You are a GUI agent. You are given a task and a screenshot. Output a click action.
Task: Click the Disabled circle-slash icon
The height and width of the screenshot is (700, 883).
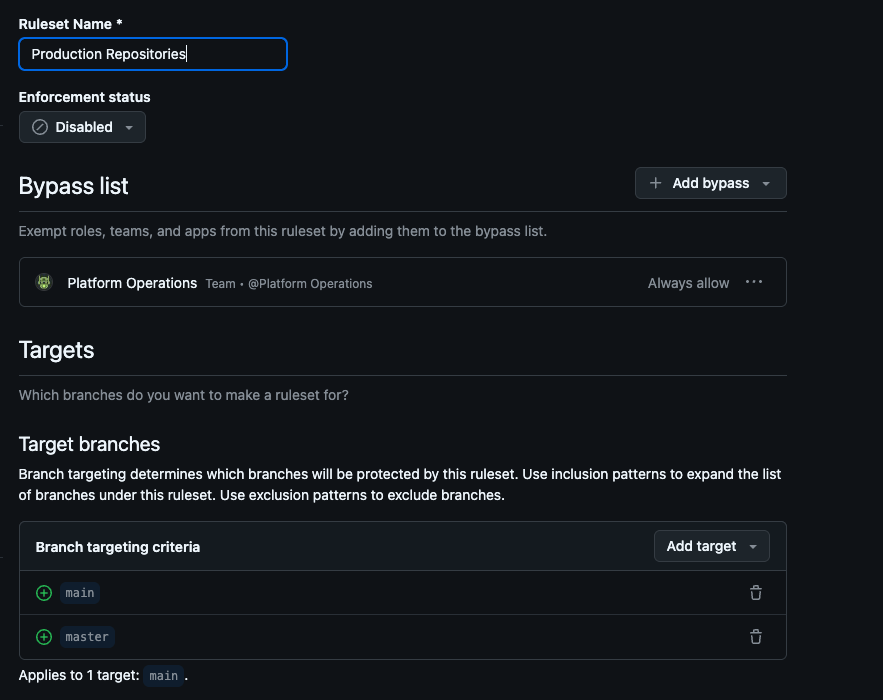click(x=40, y=127)
